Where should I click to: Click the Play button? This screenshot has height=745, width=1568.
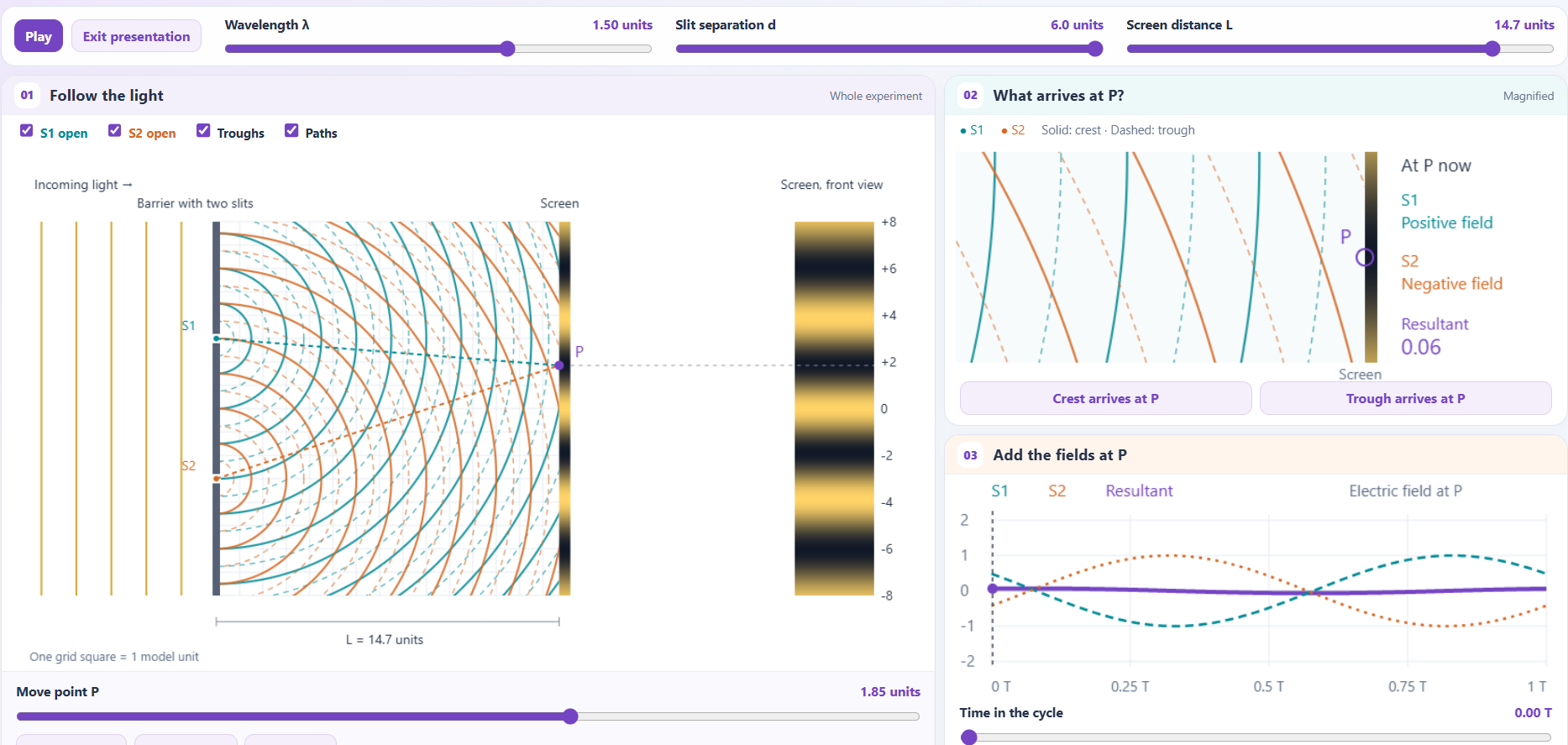pyautogui.click(x=39, y=36)
